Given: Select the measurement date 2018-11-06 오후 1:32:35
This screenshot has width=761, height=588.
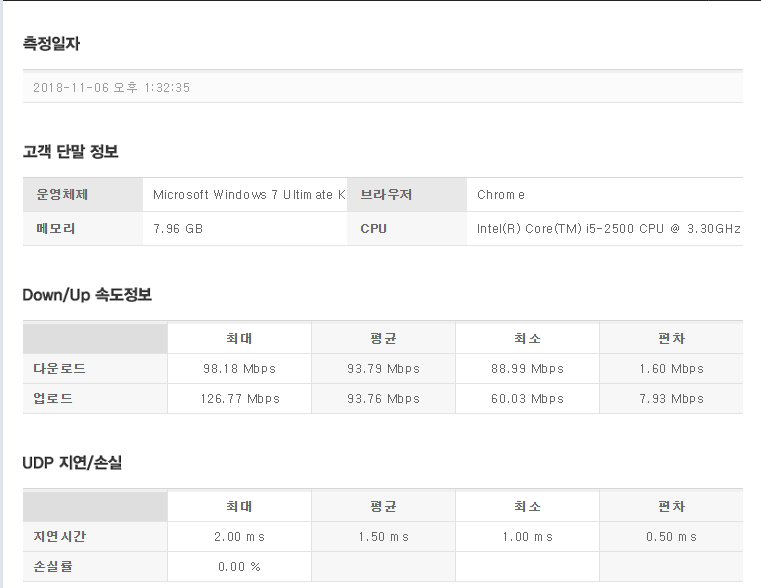Looking at the screenshot, I should click(x=111, y=88).
